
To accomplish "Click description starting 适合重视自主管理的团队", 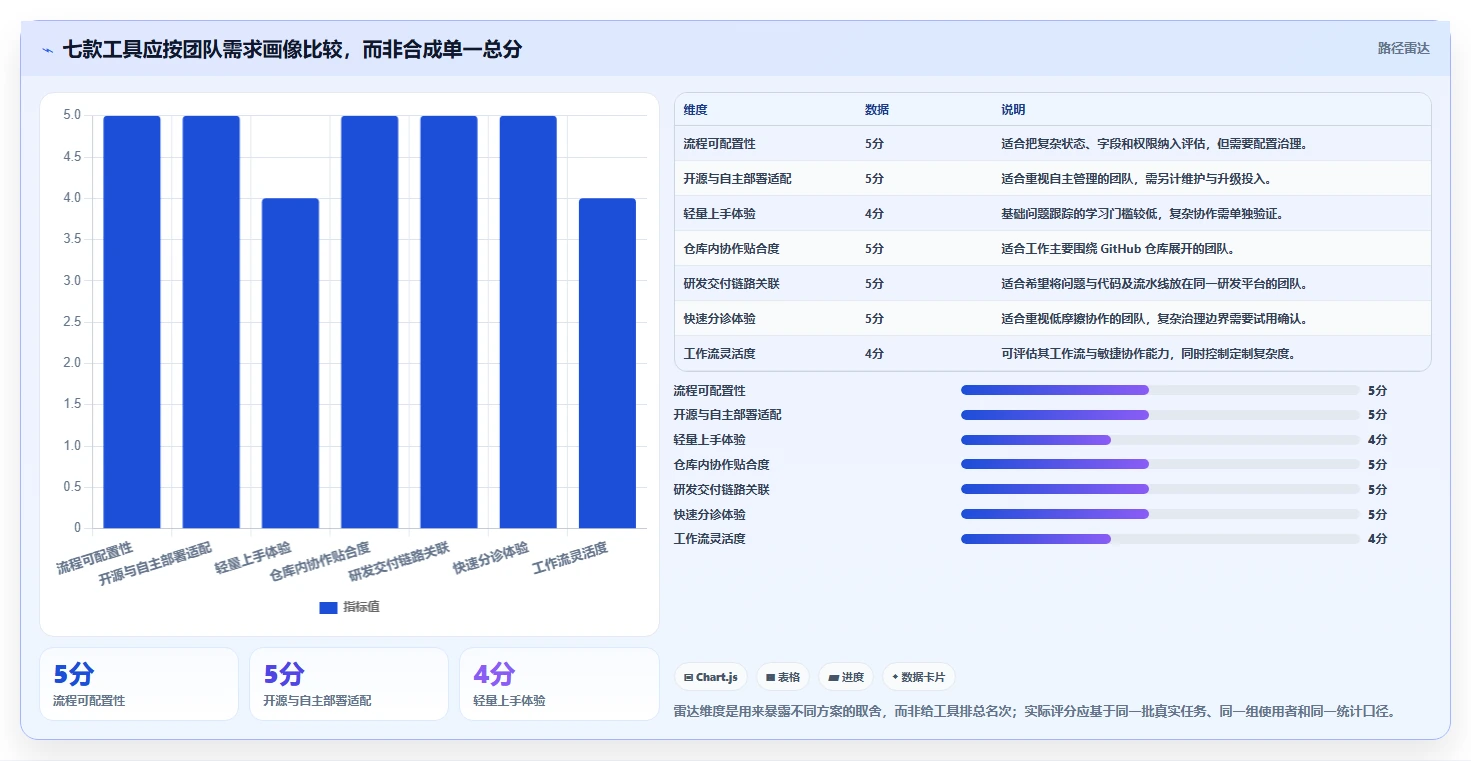I will [1136, 179].
